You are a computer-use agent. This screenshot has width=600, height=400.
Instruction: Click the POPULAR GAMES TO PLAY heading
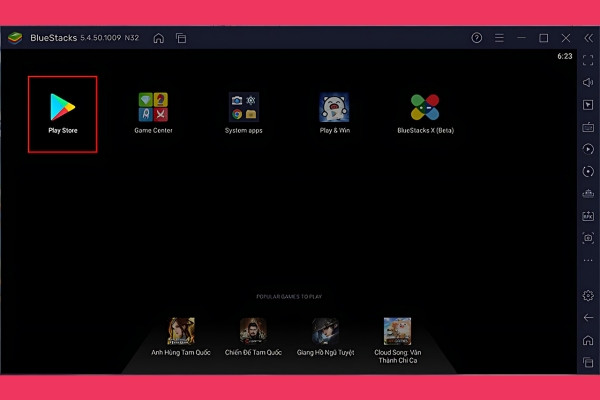coord(289,296)
